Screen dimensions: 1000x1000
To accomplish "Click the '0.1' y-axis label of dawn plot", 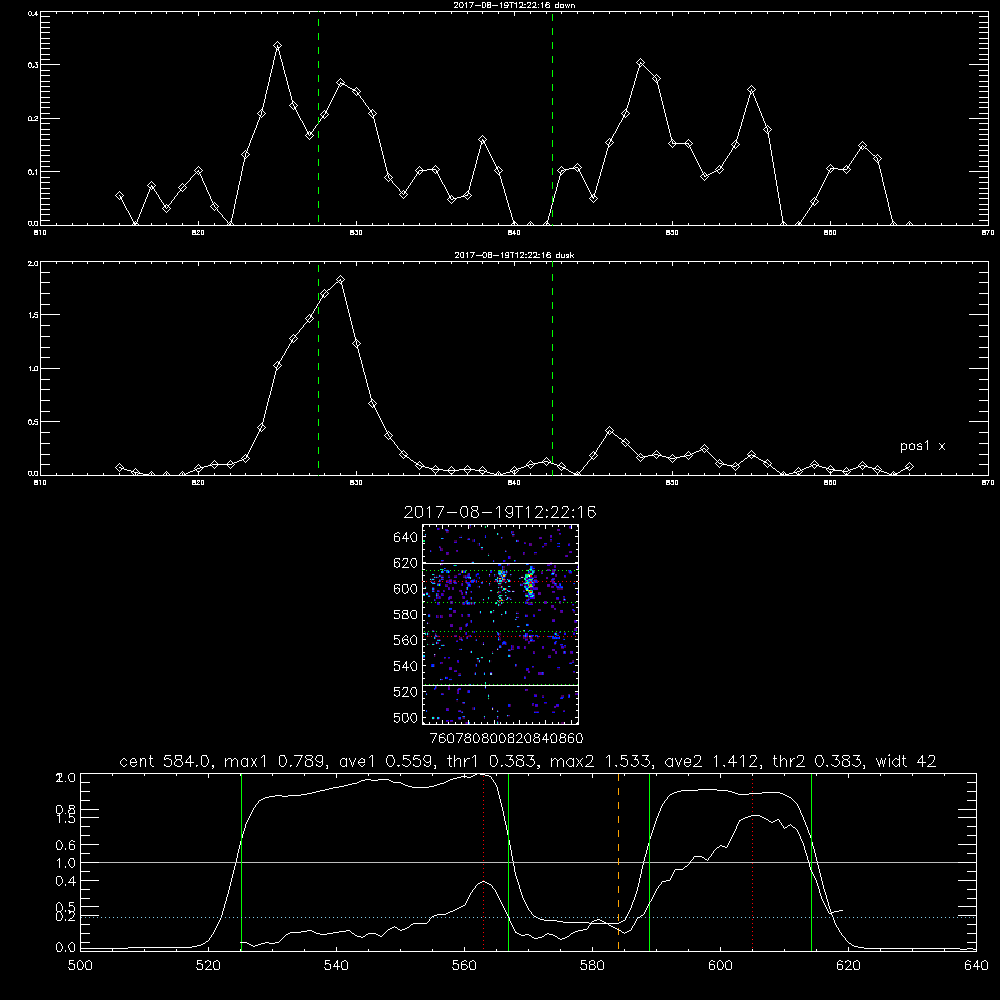I will 34,172.
